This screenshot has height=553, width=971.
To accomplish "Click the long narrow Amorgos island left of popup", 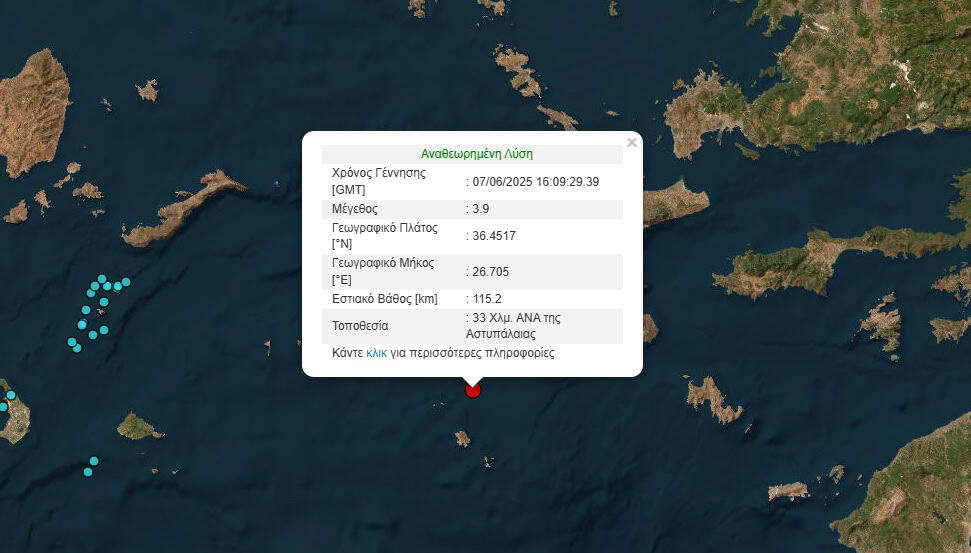I will [x=184, y=210].
